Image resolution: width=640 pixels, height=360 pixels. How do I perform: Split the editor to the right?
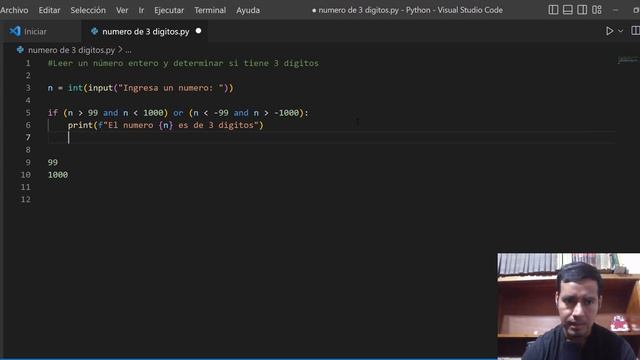coord(636,31)
